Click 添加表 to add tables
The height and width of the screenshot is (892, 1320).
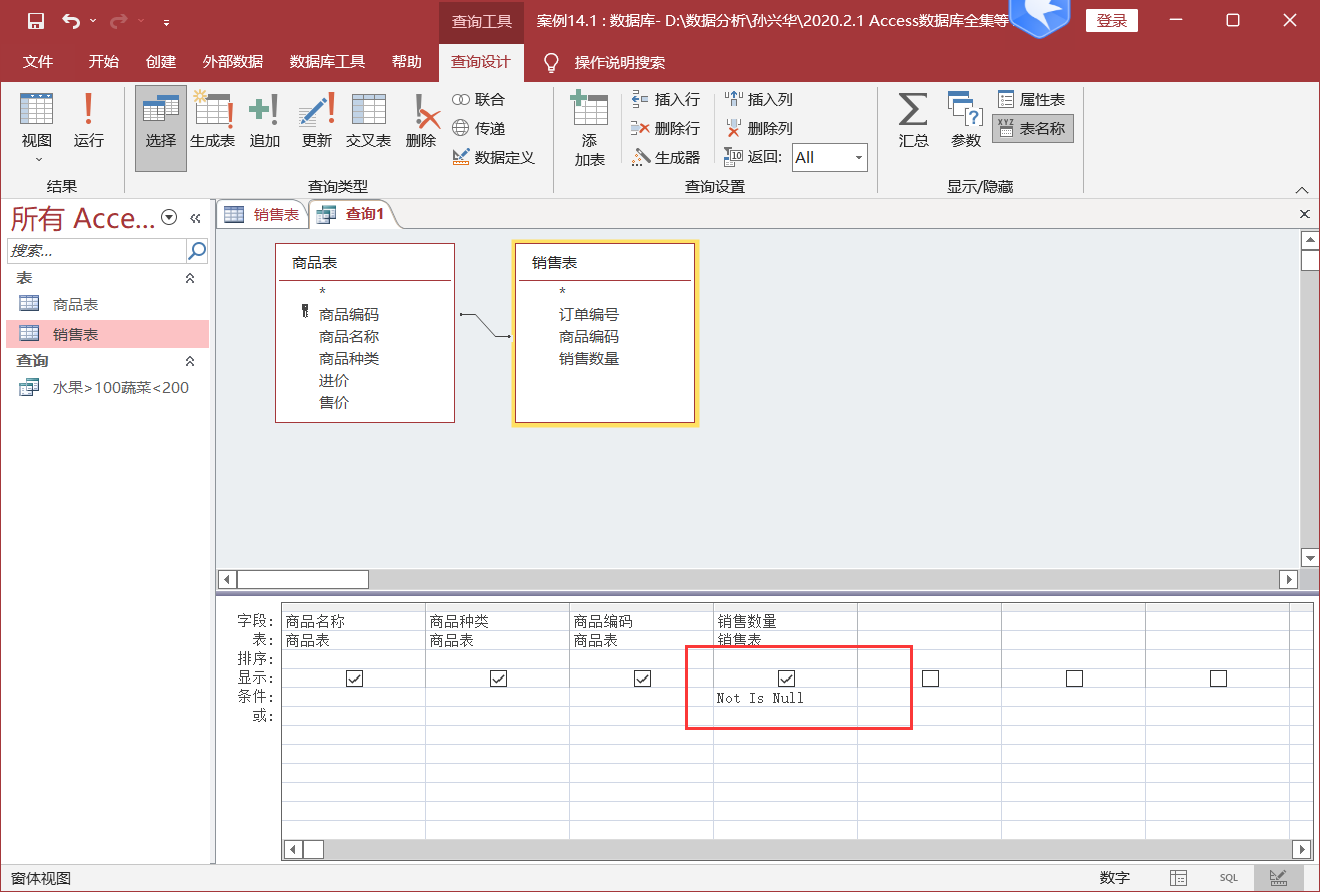[589, 130]
